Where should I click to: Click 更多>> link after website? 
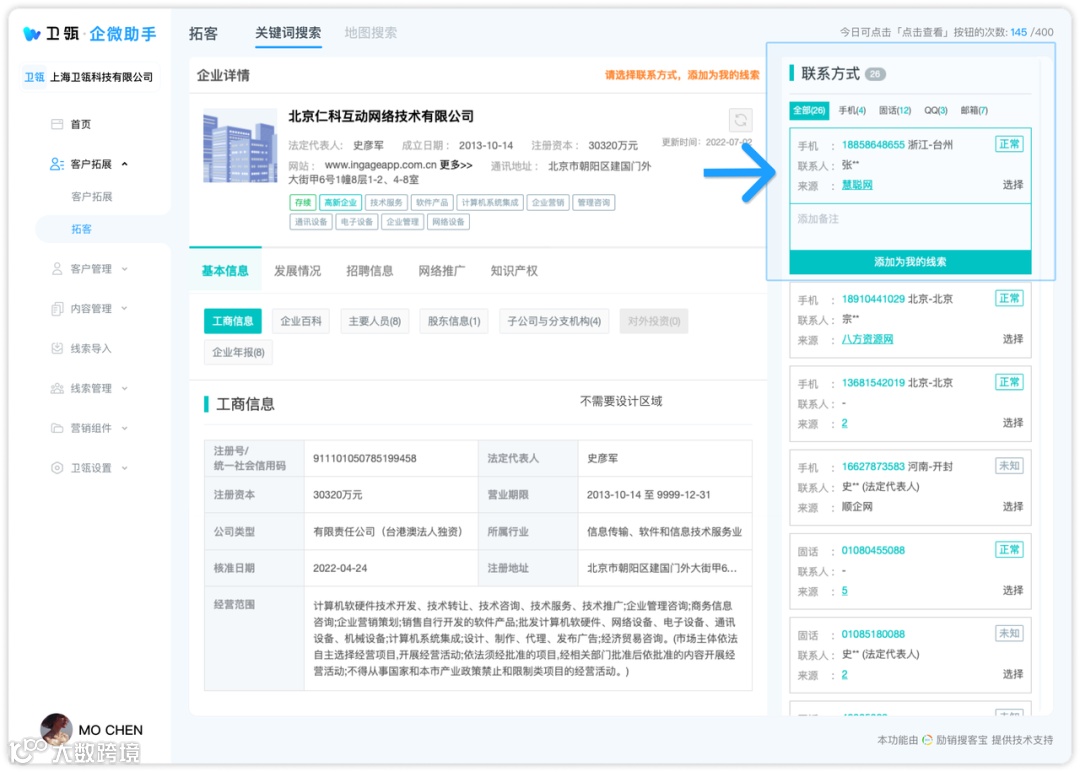(x=457, y=165)
